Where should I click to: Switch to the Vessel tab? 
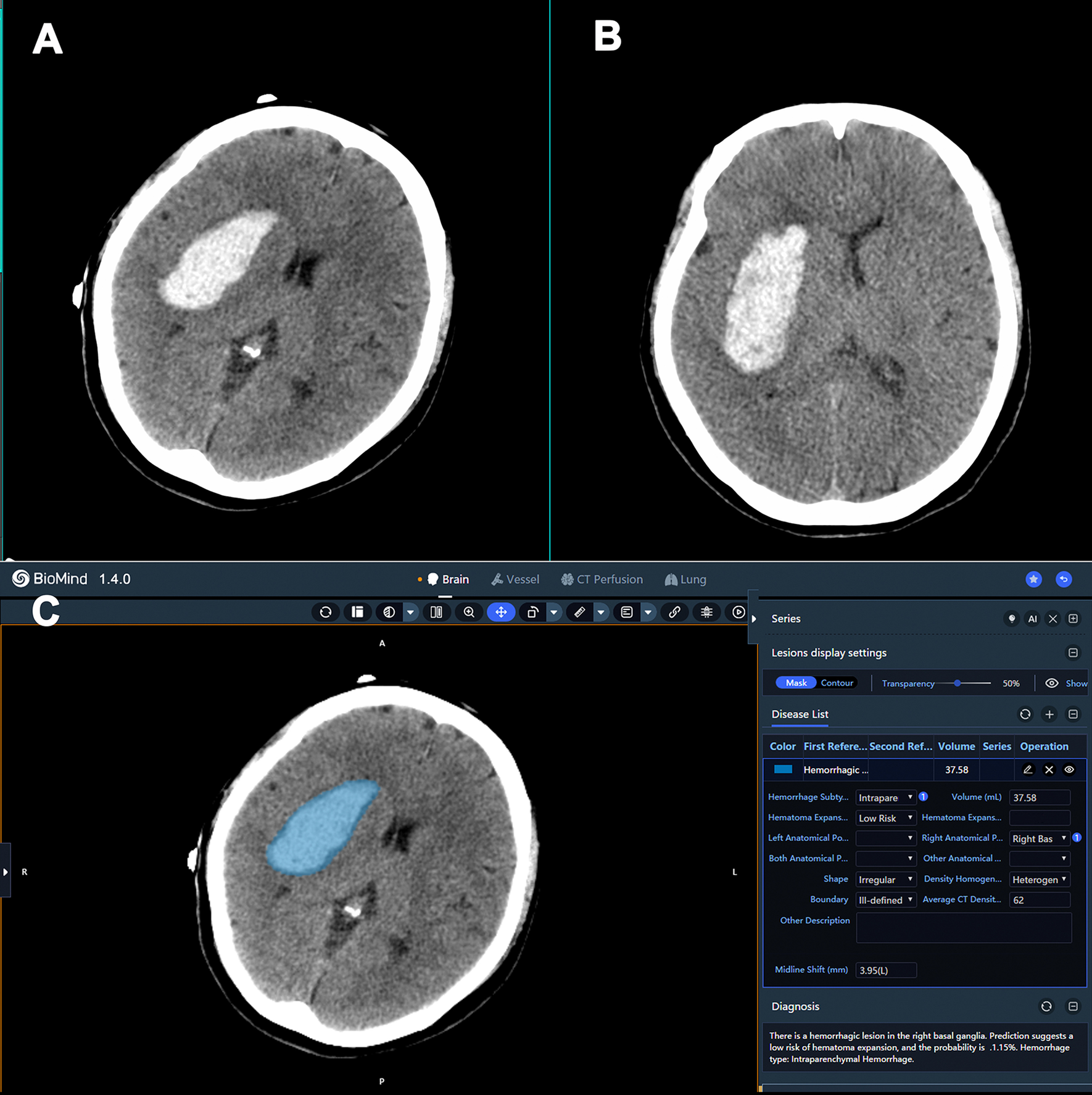click(515, 579)
